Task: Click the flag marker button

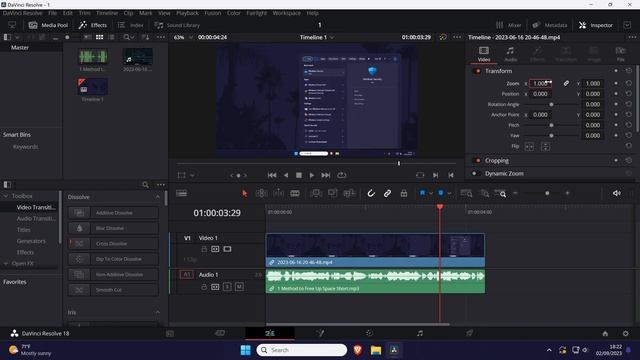Action: [x=422, y=193]
